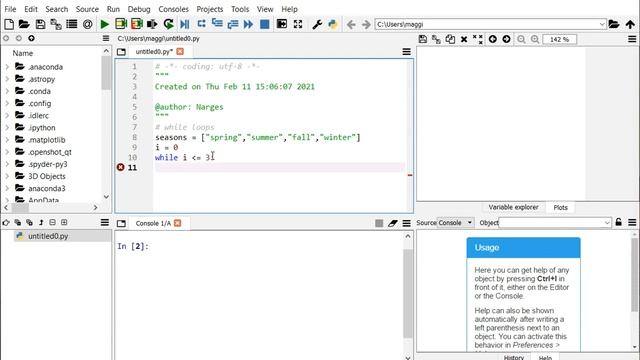Go back with left arrow icon
This screenshot has width=640, height=360.
(351, 24)
